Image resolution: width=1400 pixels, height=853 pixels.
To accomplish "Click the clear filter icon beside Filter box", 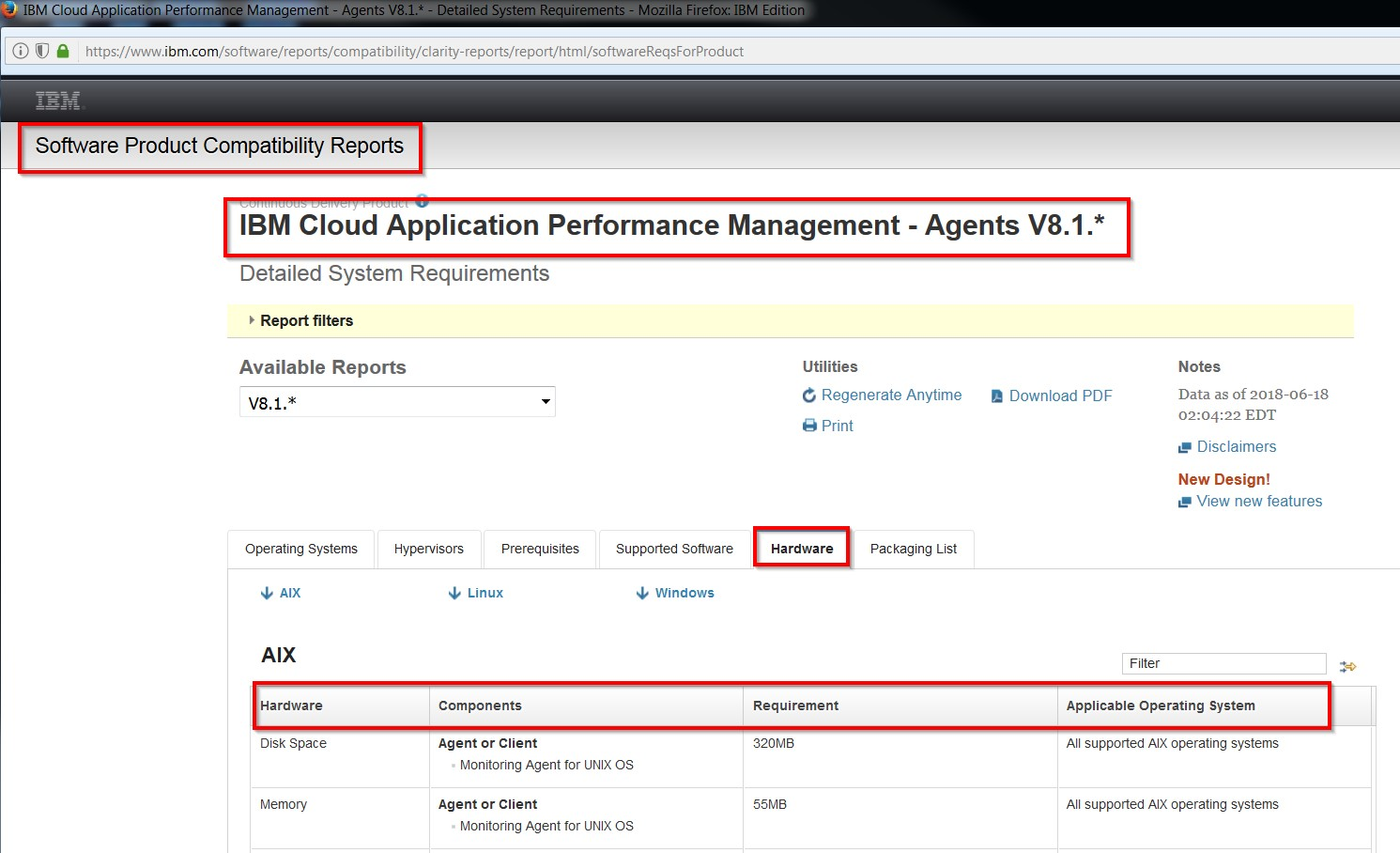I will tap(1347, 666).
